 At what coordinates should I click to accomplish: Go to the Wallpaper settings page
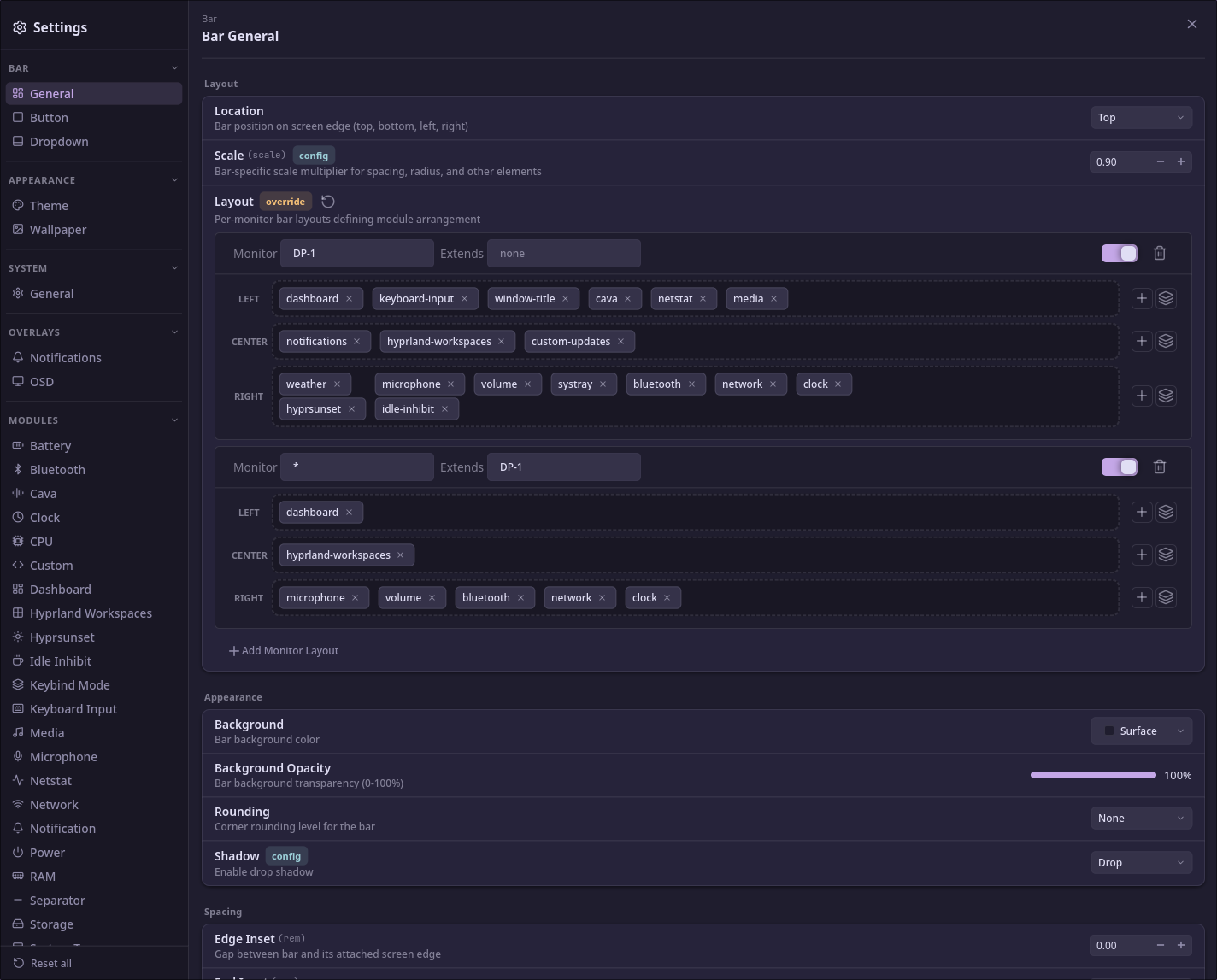pyautogui.click(x=58, y=230)
